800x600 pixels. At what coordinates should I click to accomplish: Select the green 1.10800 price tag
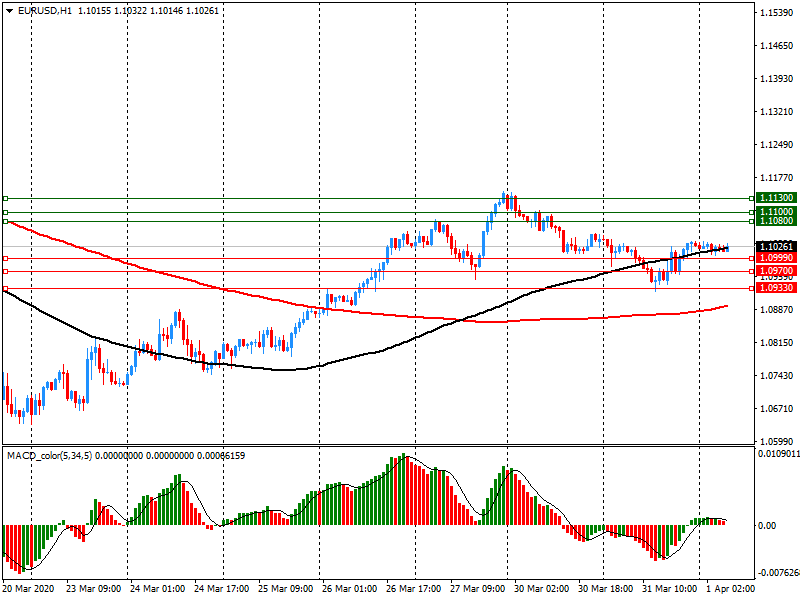[x=776, y=221]
